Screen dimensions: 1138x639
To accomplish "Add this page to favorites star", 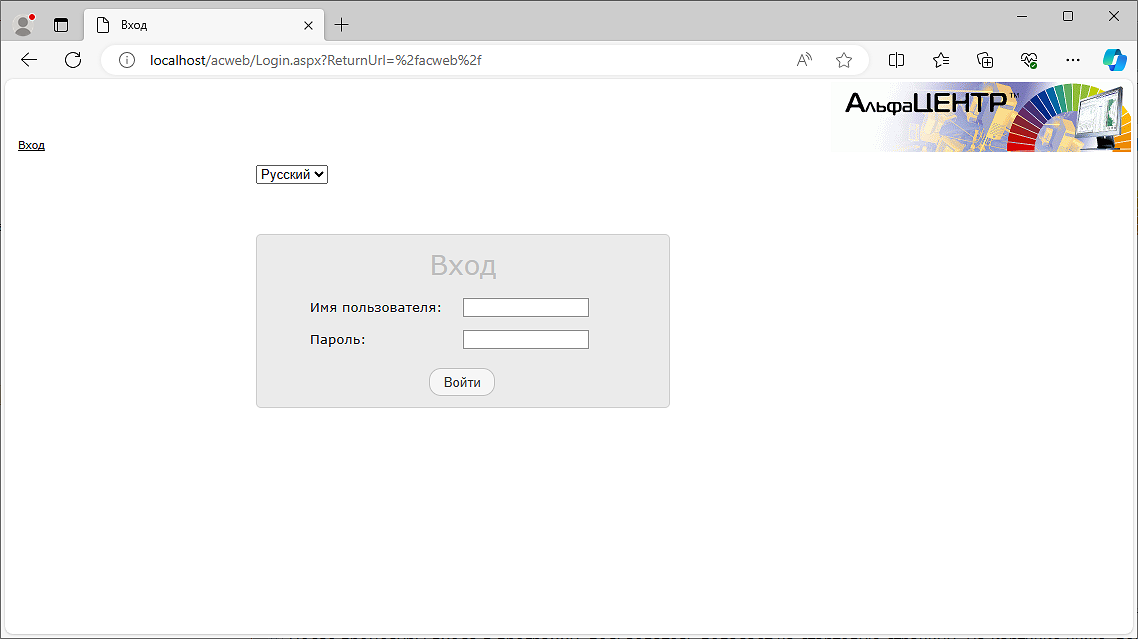I will 843,60.
